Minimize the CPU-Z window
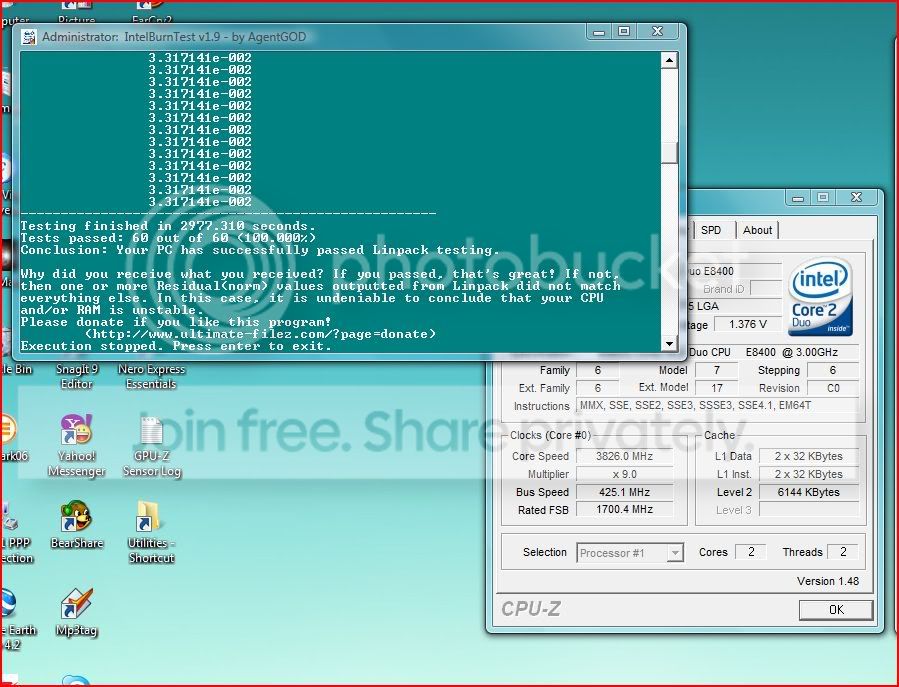The height and width of the screenshot is (687, 899). [x=798, y=198]
